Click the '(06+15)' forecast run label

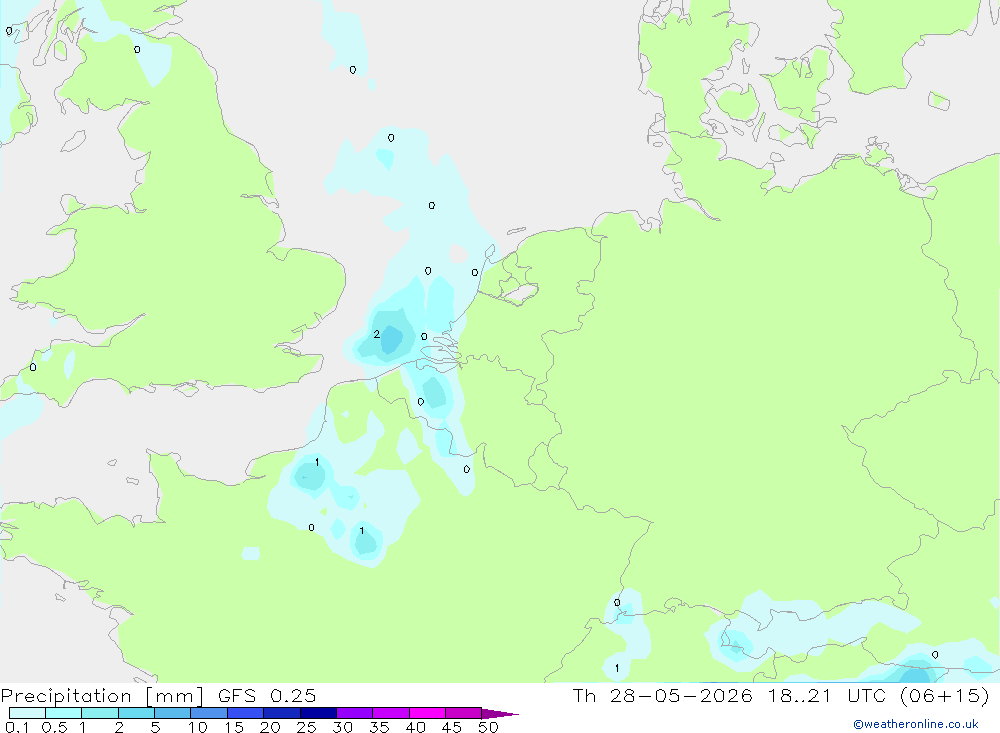945,695
